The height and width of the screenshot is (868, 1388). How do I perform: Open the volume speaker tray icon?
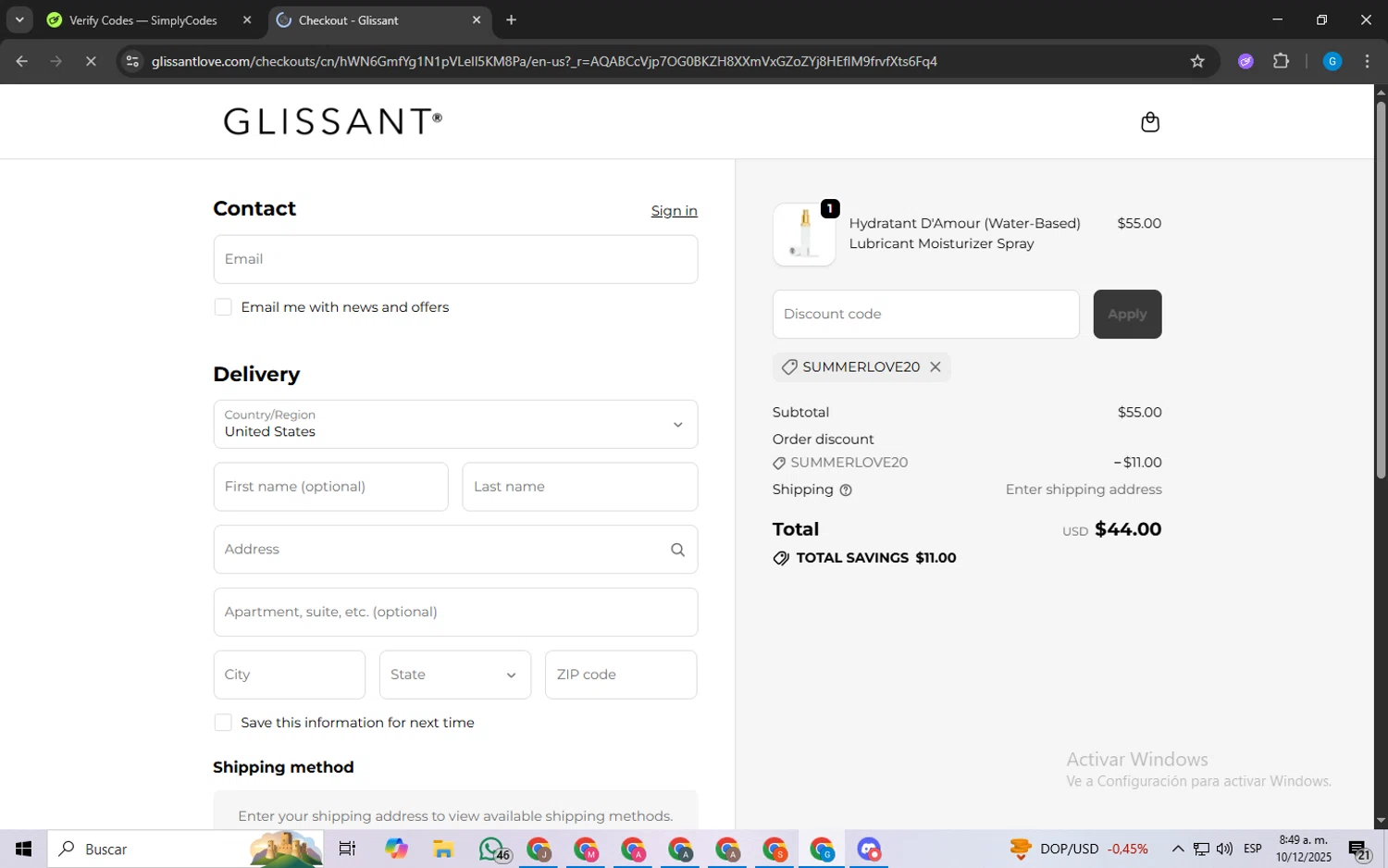pos(1224,849)
